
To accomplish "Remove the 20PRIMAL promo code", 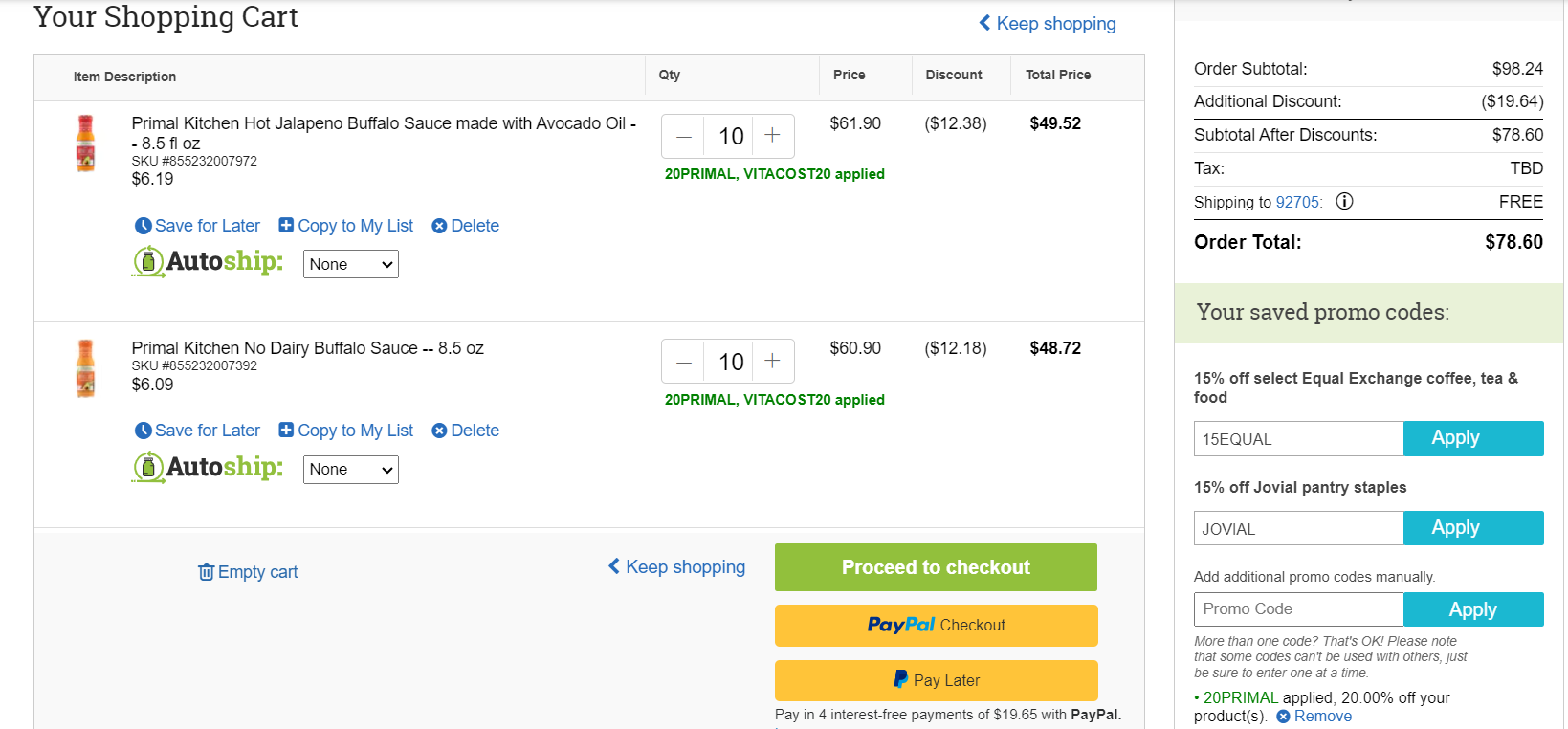I will (1314, 717).
